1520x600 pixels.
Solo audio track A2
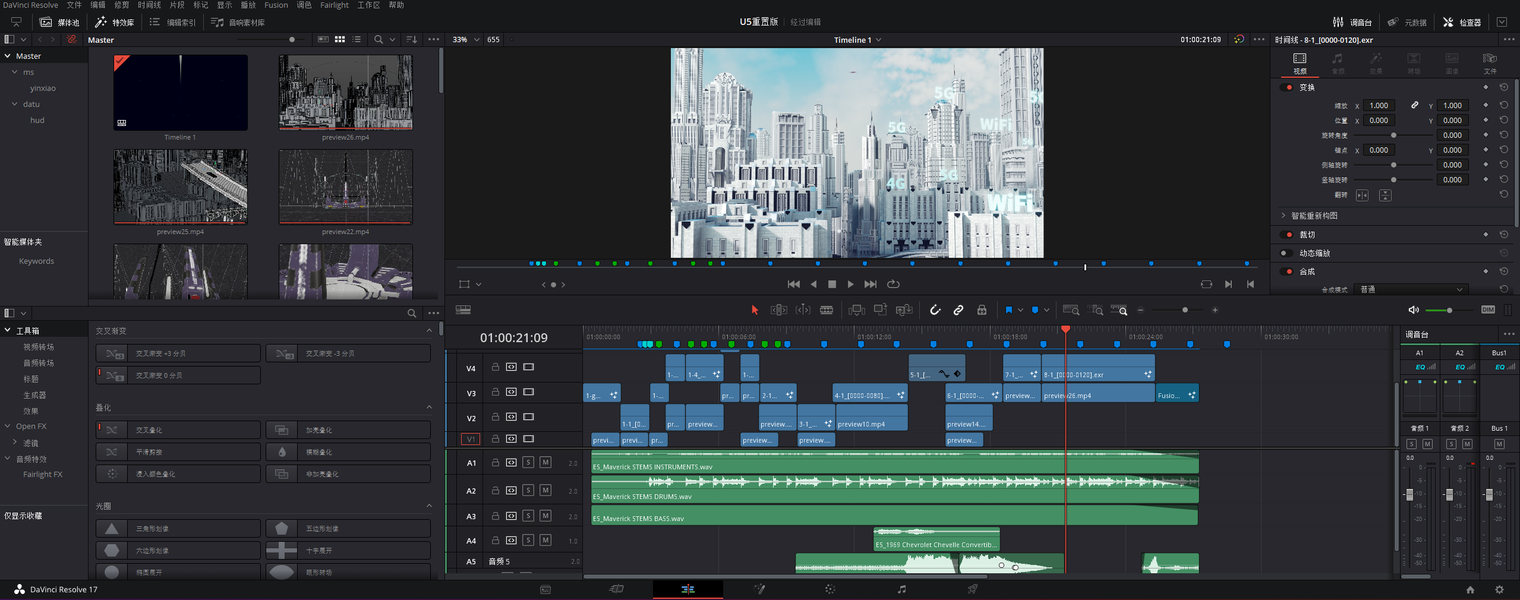(528, 490)
